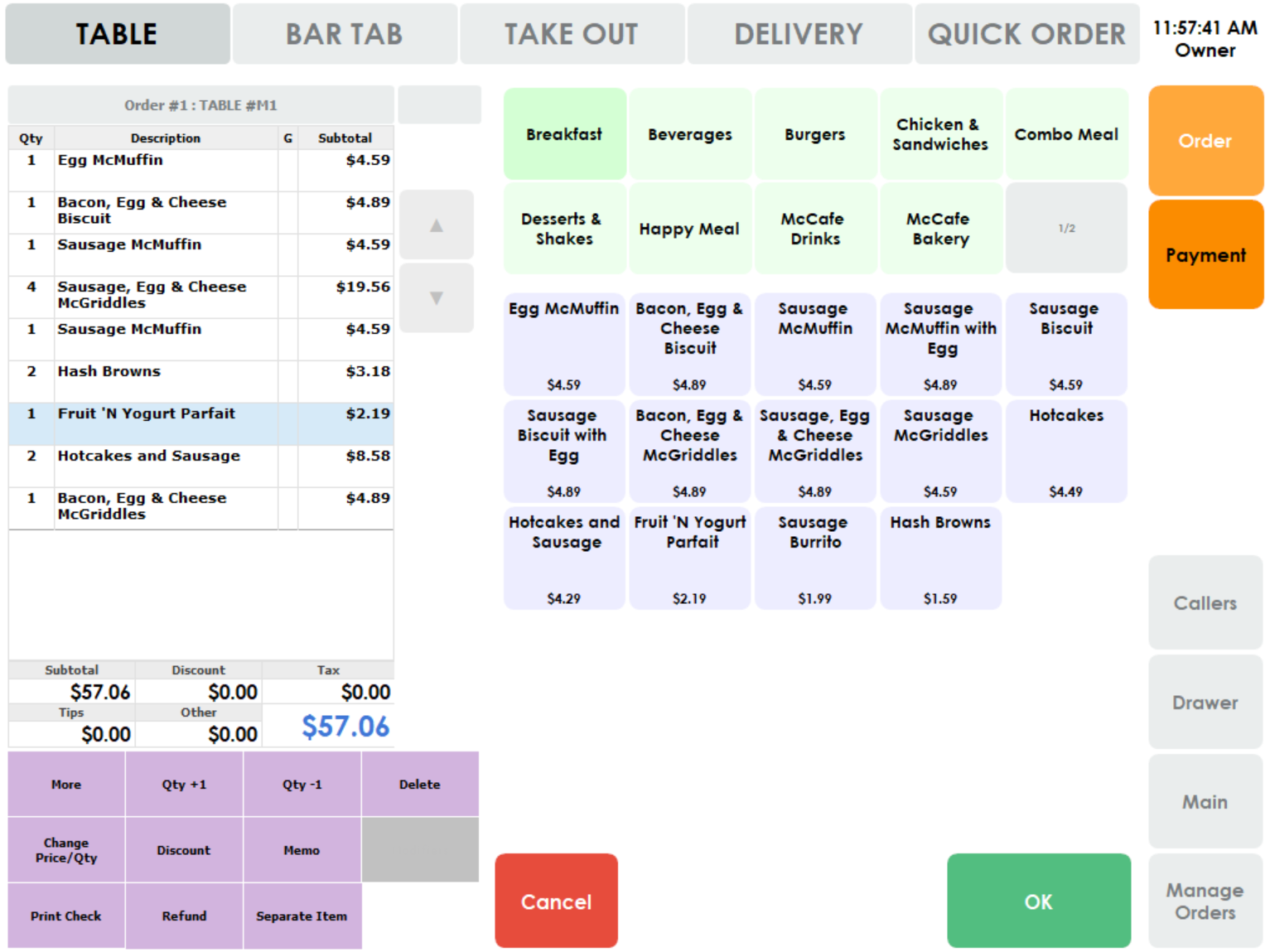Open Desserts & Shakes category
The image size is (1270, 952).
565,229
